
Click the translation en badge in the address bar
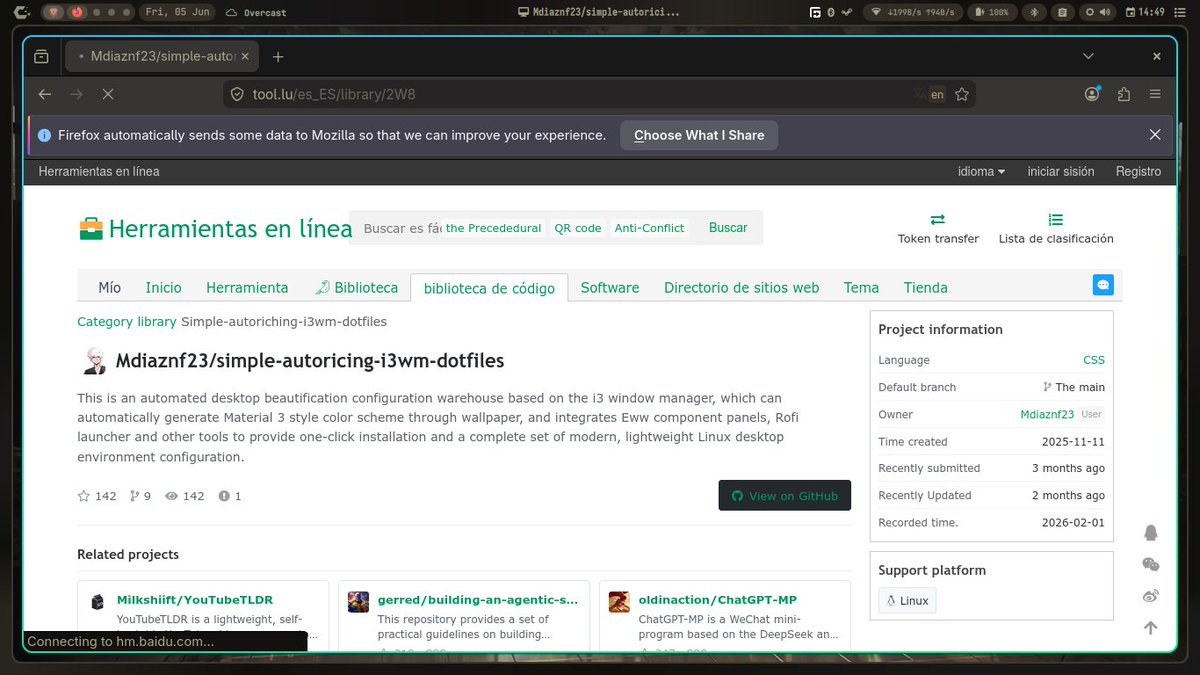937,94
